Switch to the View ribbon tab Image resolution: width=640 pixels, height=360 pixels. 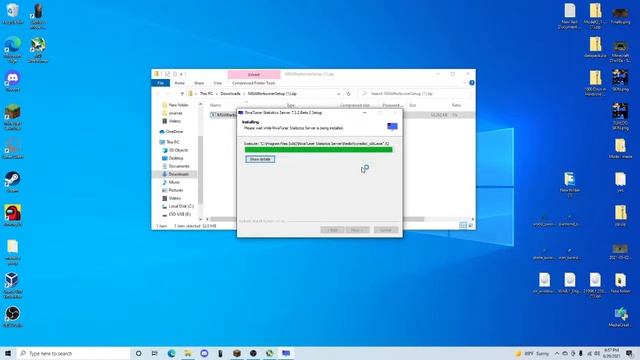[218, 83]
